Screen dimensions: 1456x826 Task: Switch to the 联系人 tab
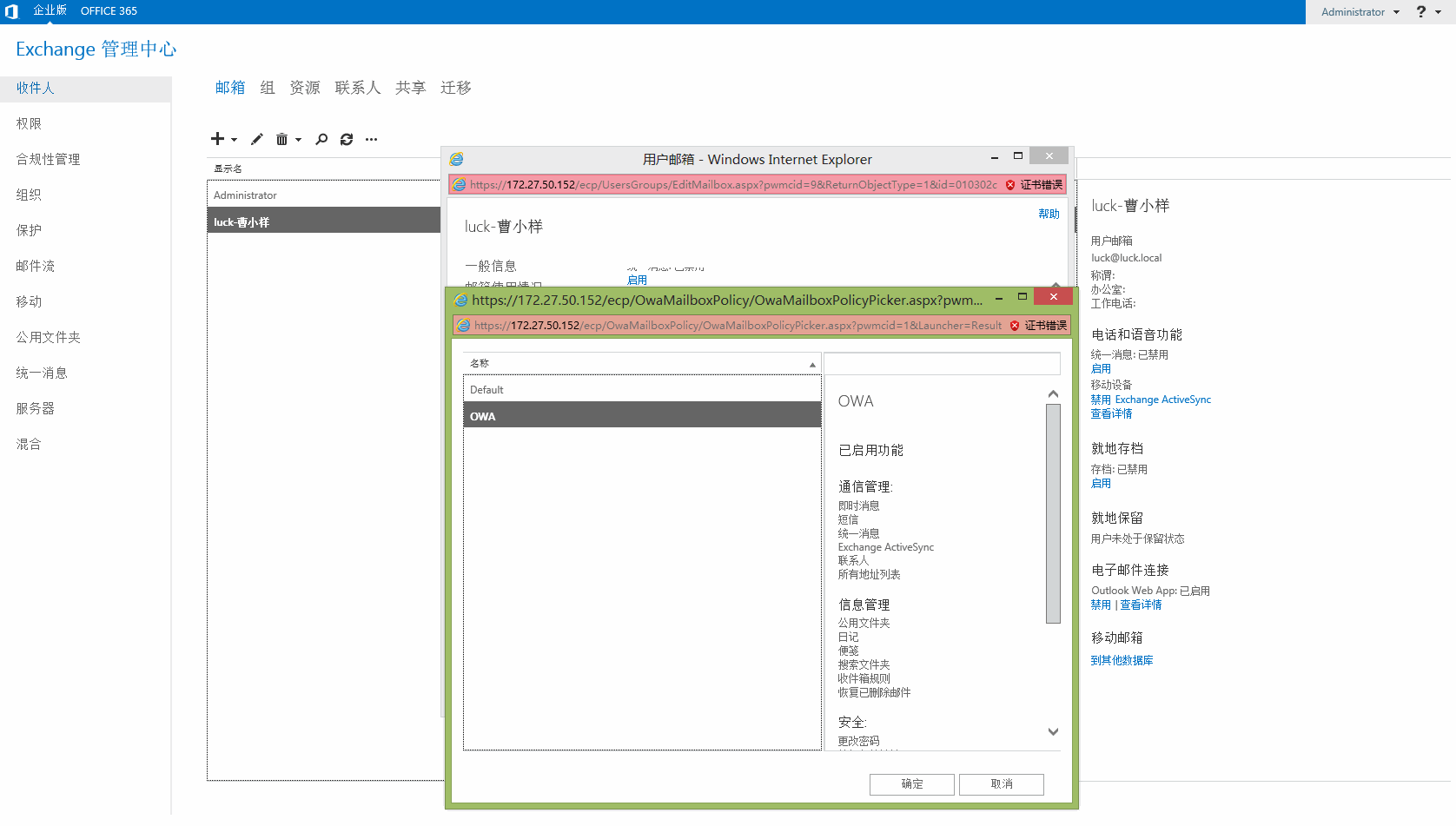pyautogui.click(x=358, y=88)
